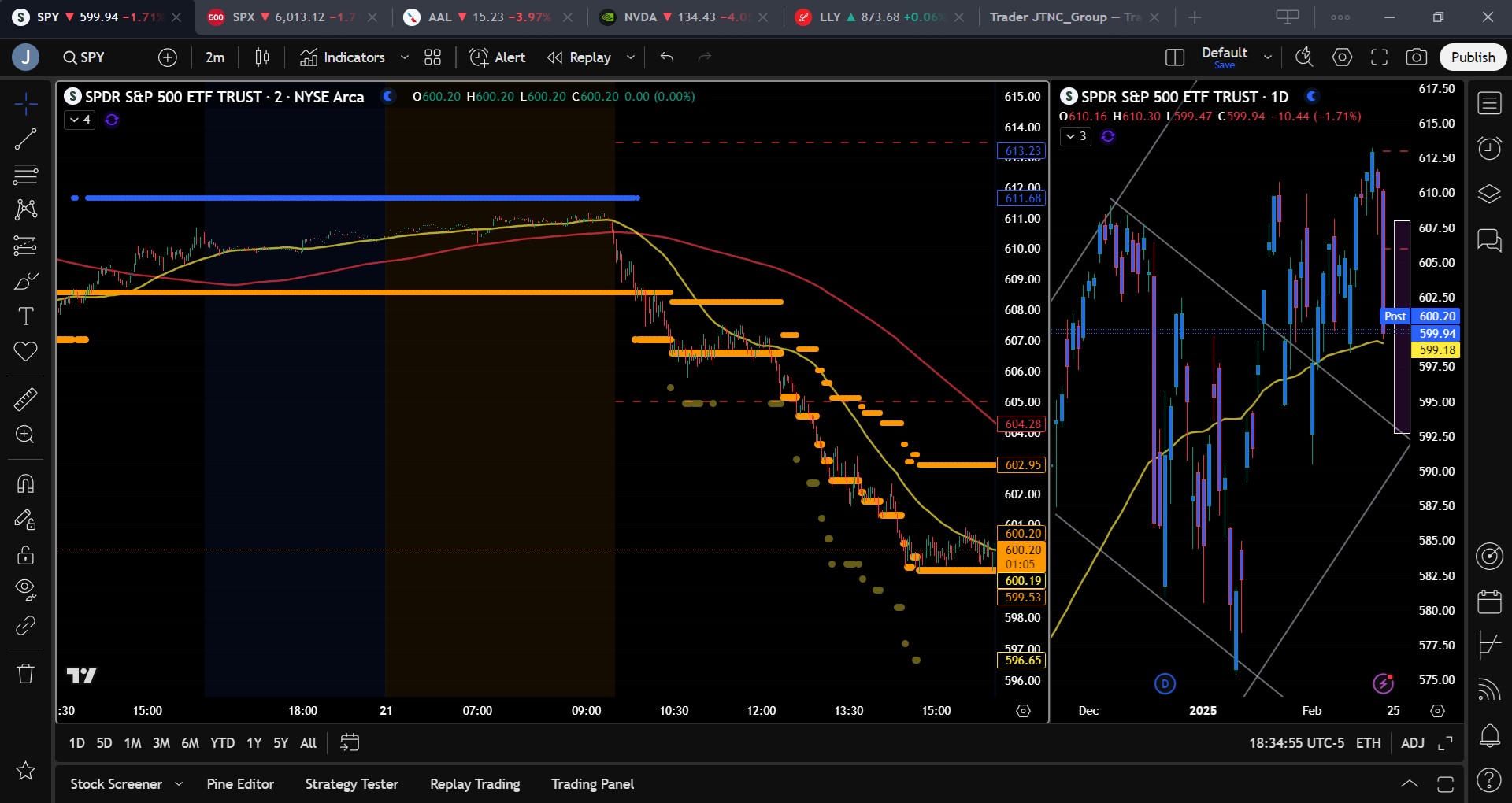Open the favorites star toolbar
Image resolution: width=1512 pixels, height=803 pixels.
point(25,771)
